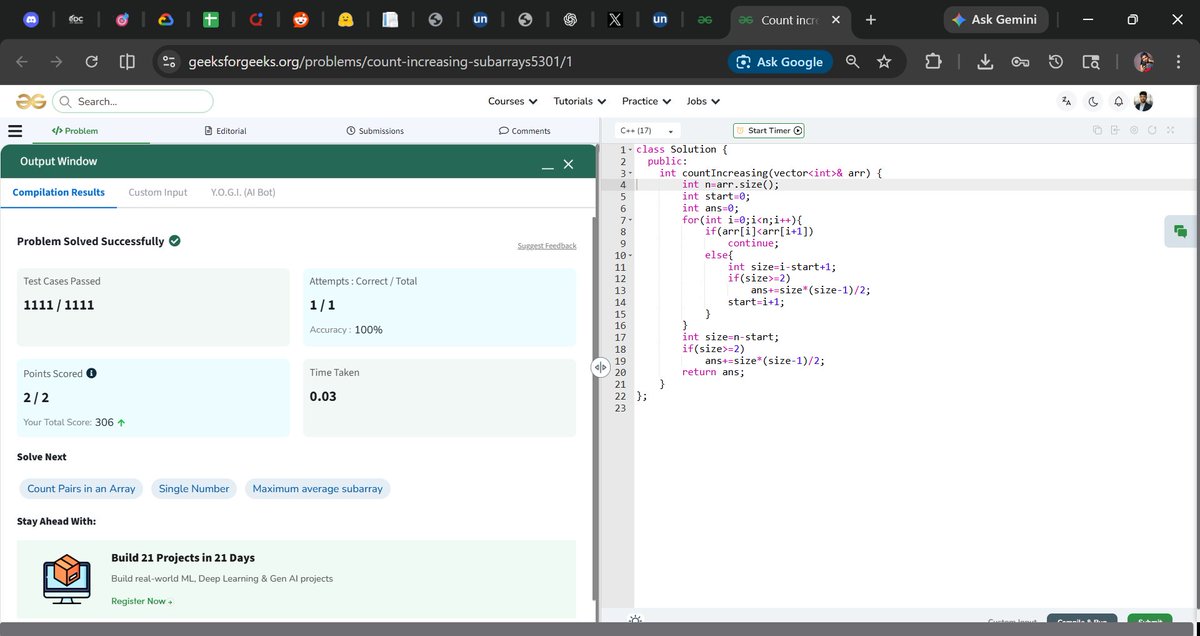This screenshot has height=636, width=1200.
Task: Open the hamburger sidebar menu
Action: [x=15, y=131]
